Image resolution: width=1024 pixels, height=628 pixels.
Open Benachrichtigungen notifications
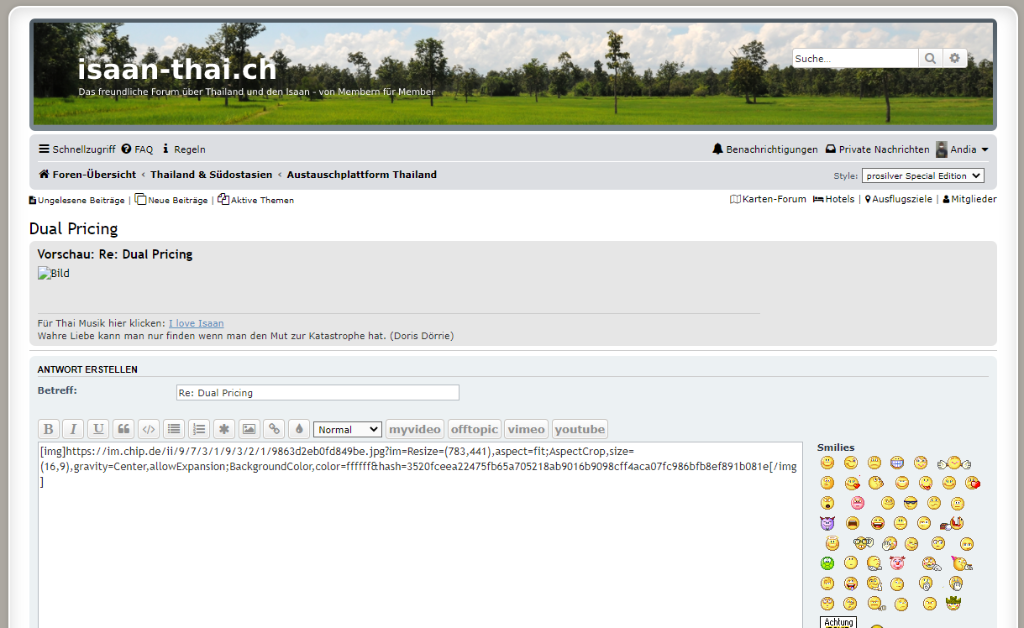click(x=765, y=149)
